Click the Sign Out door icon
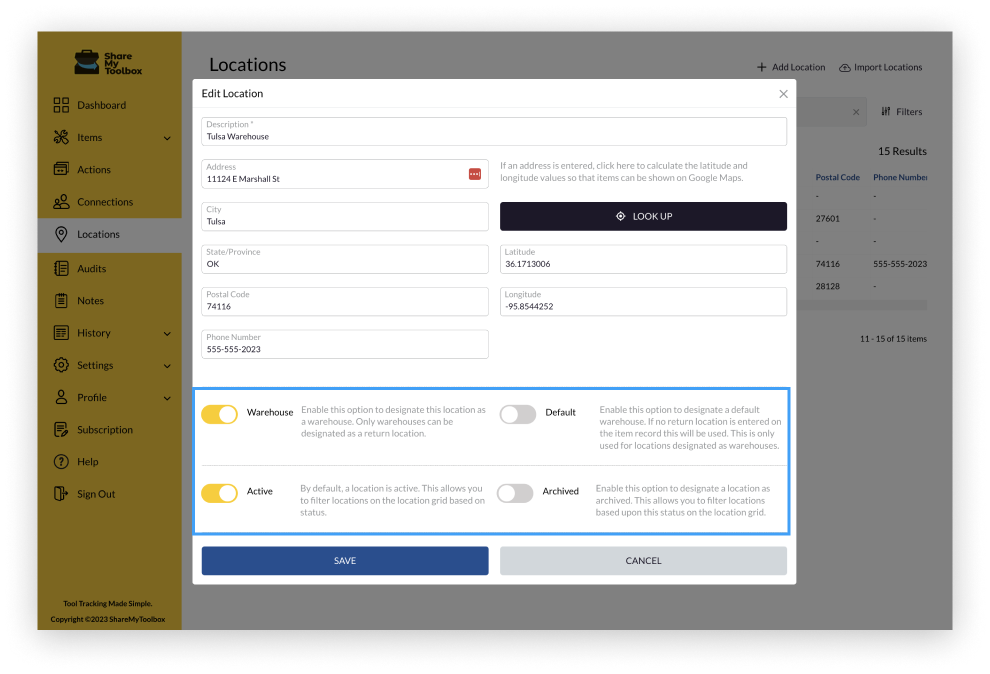Viewport: 990px width, 674px height. 61,494
